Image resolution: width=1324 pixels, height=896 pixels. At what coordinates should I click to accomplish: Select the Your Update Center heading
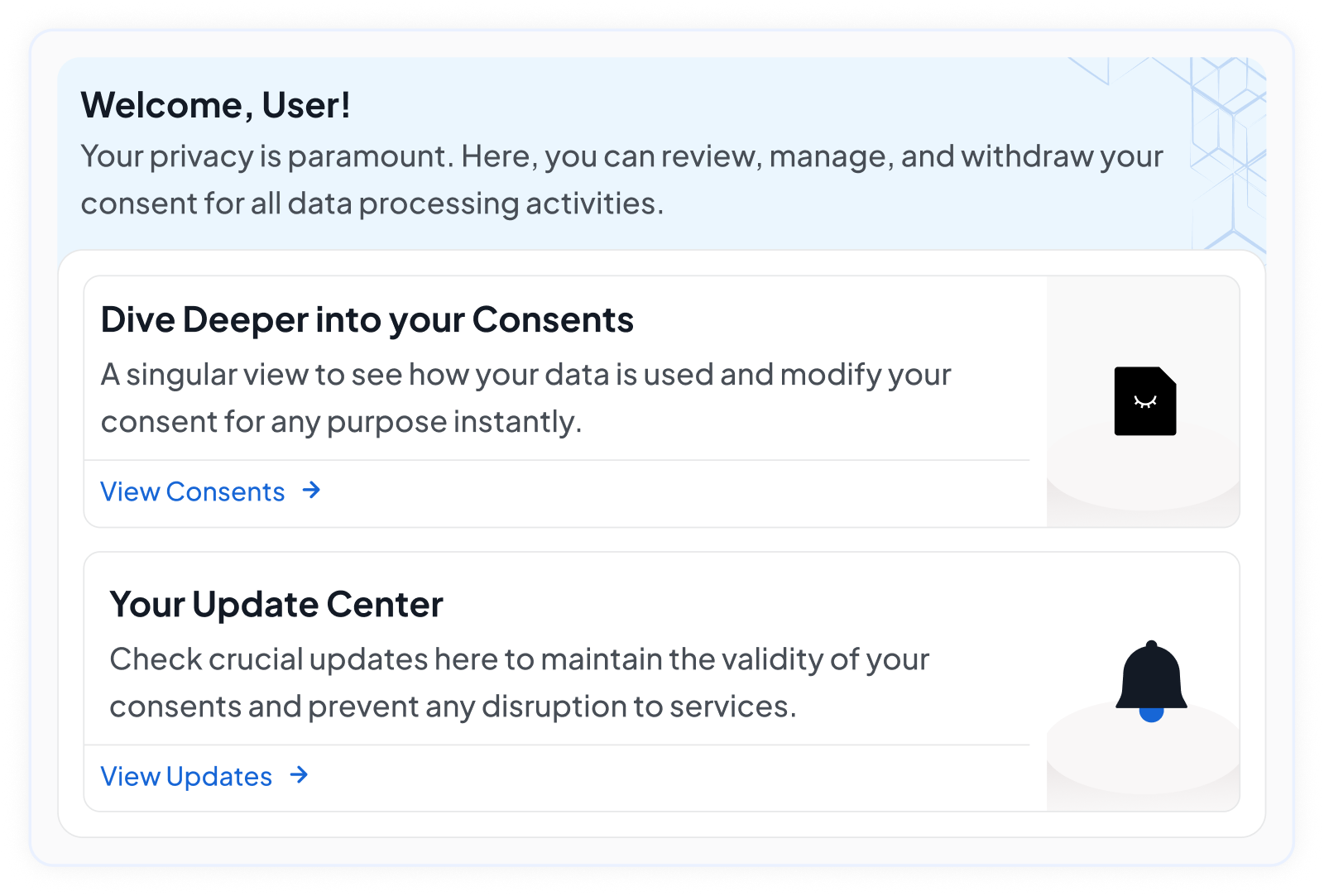point(276,605)
